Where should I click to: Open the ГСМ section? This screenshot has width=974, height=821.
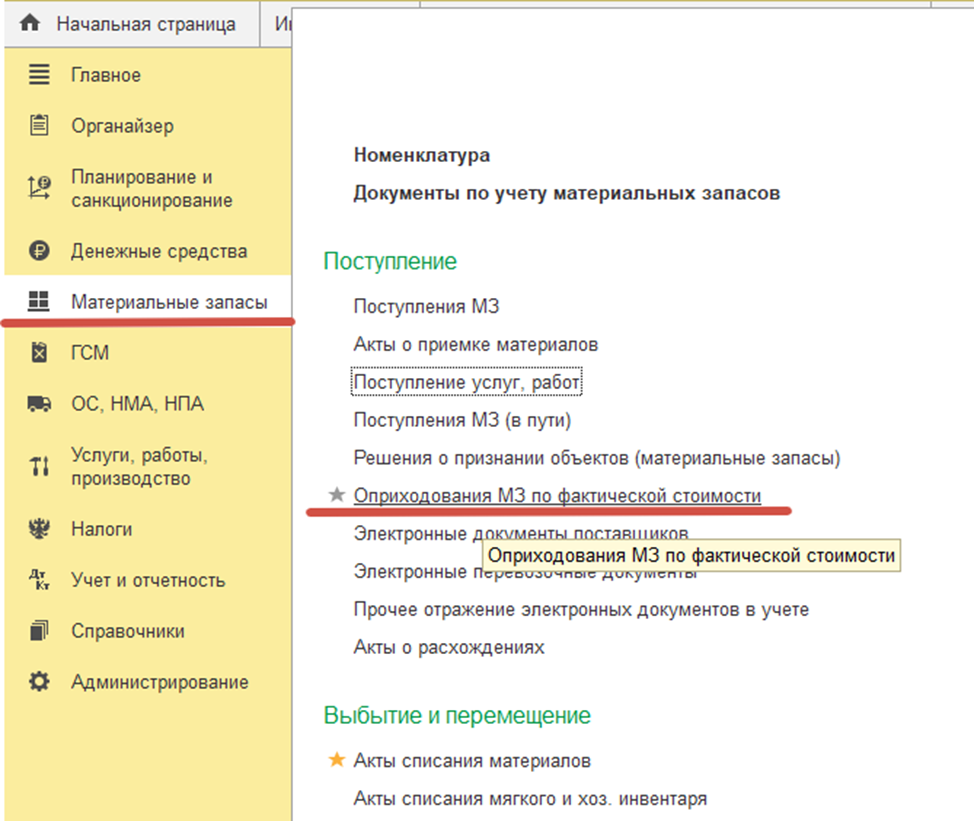tap(90, 353)
